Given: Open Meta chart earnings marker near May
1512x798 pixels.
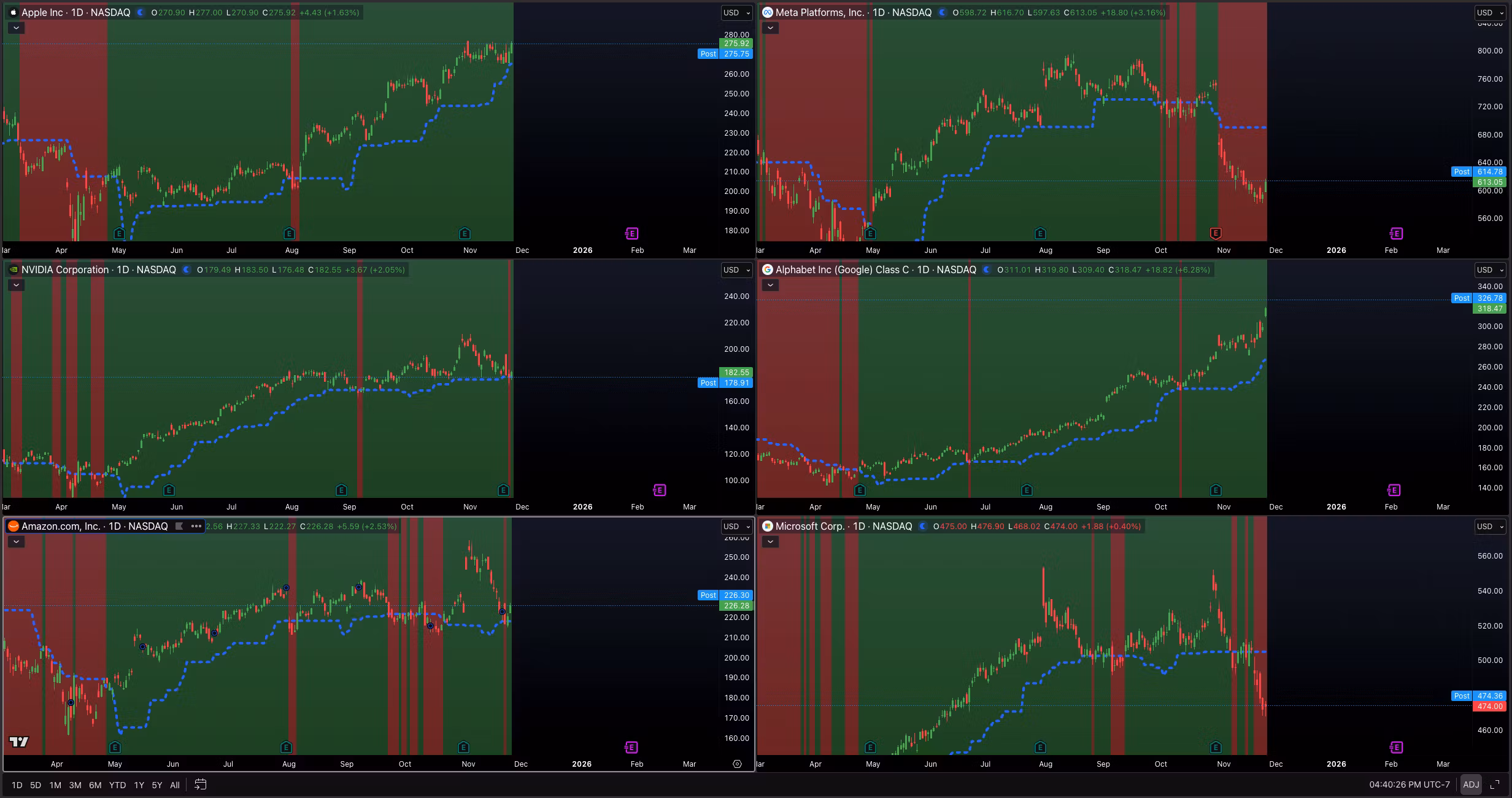Looking at the screenshot, I should 870,233.
